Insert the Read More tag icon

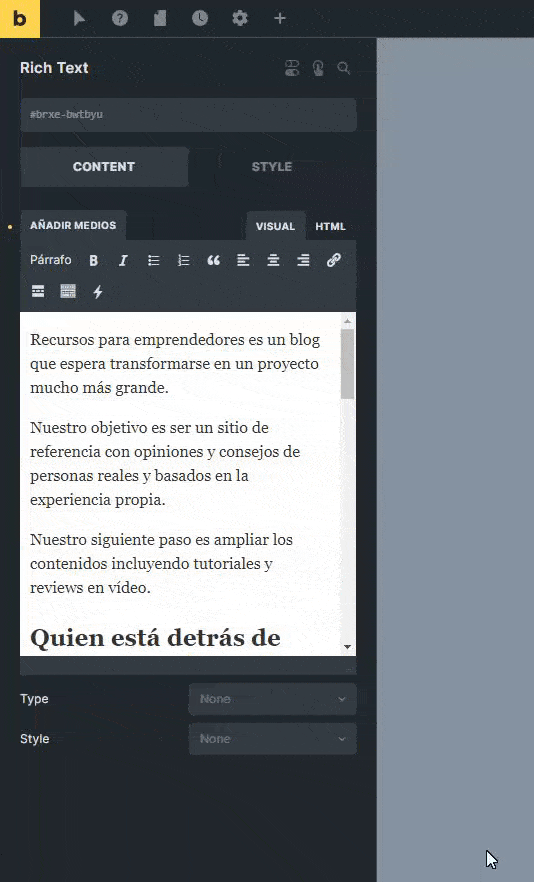[38, 291]
